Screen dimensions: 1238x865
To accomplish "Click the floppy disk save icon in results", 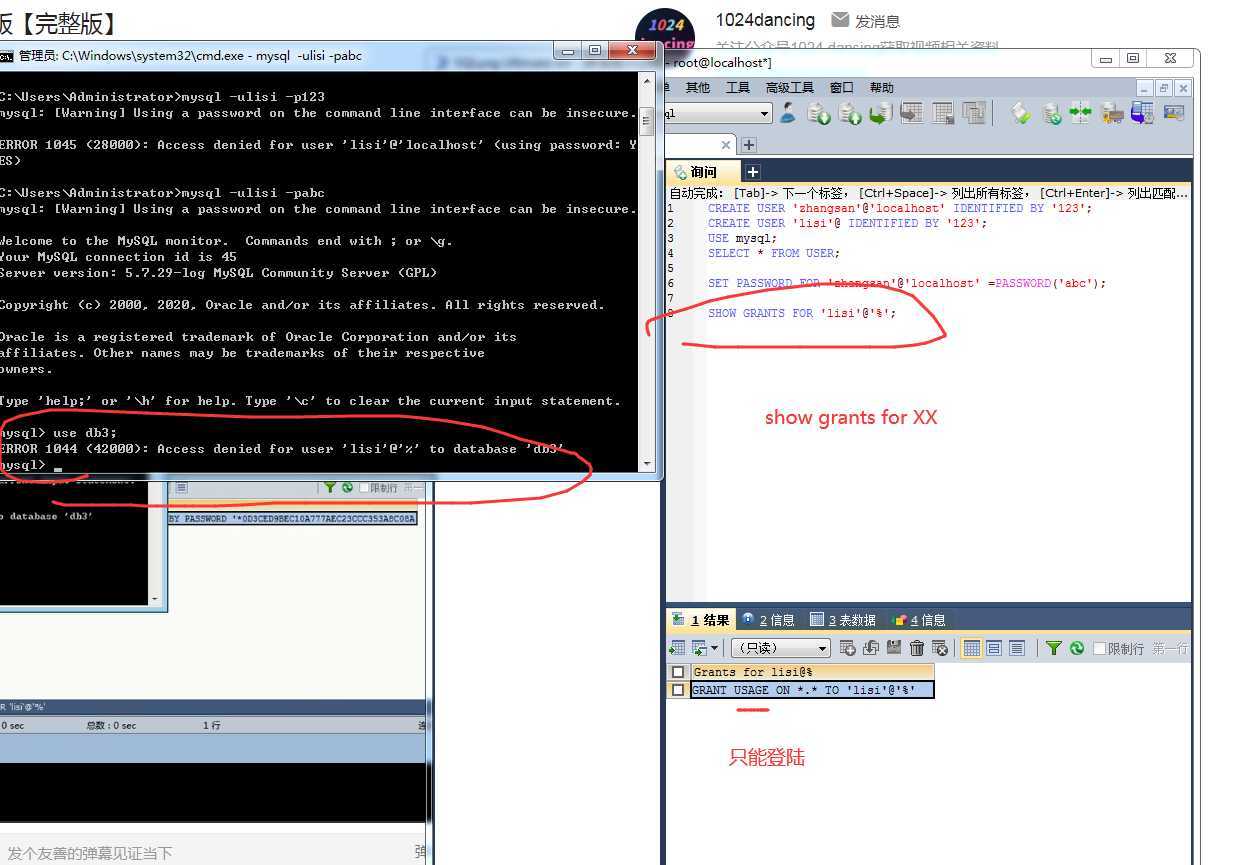I will [x=894, y=648].
